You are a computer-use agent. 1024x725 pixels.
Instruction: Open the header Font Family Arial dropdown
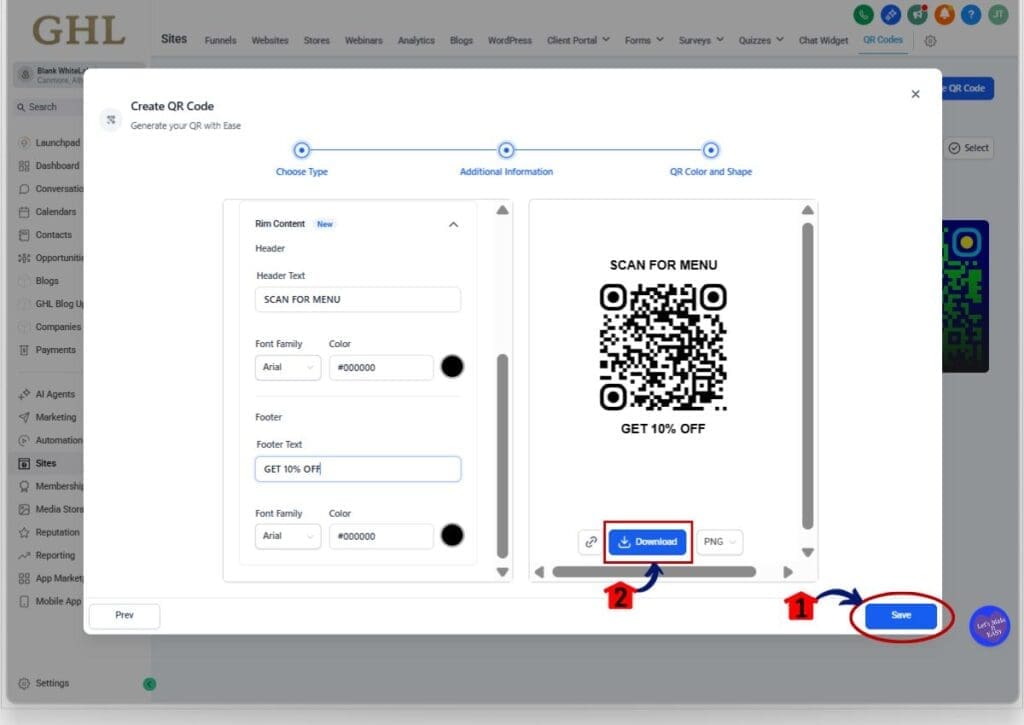point(287,367)
